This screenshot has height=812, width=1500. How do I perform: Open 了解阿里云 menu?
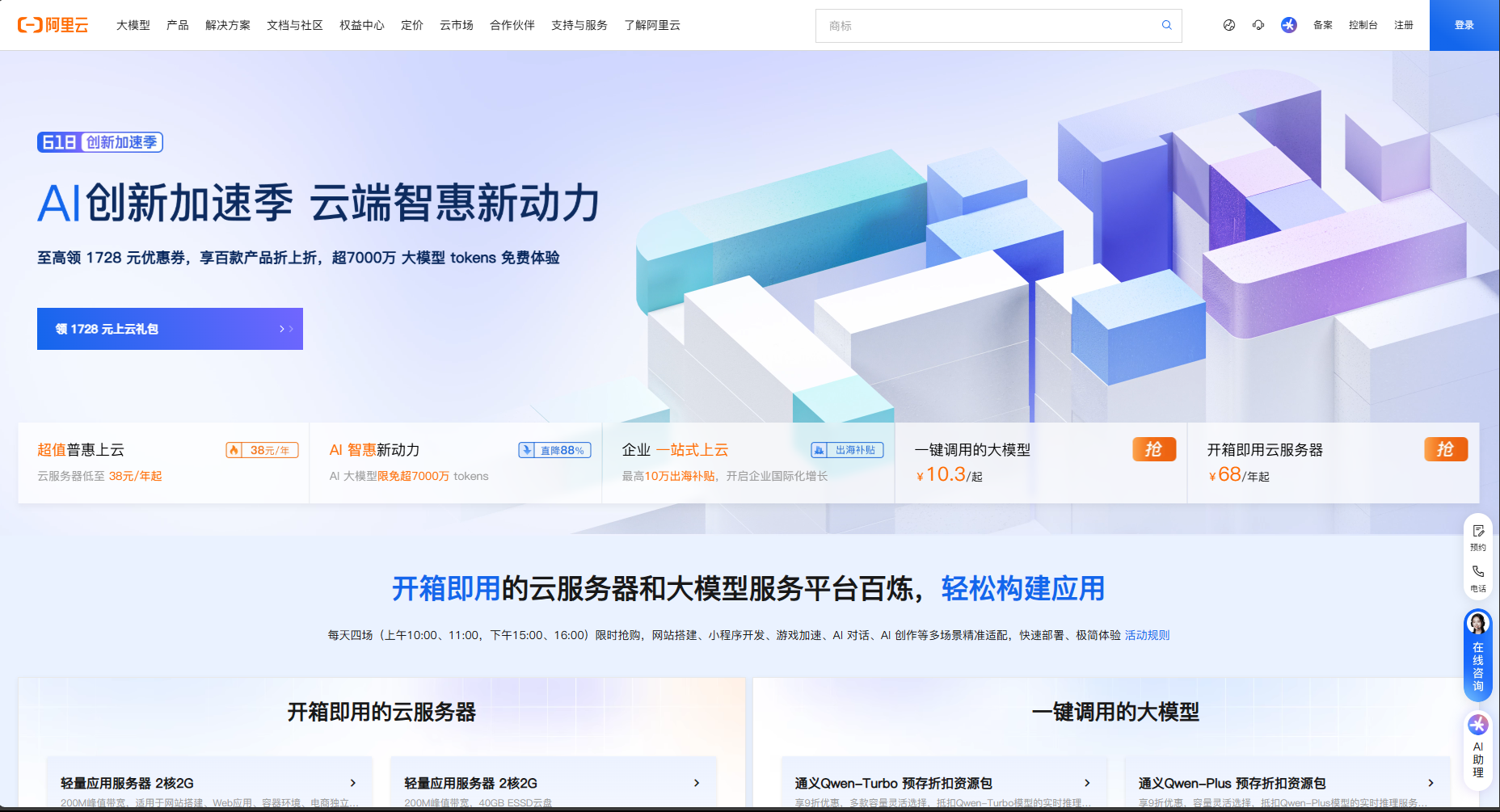(652, 25)
